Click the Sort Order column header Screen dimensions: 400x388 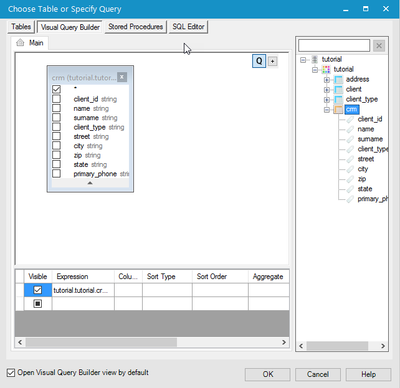click(x=220, y=277)
